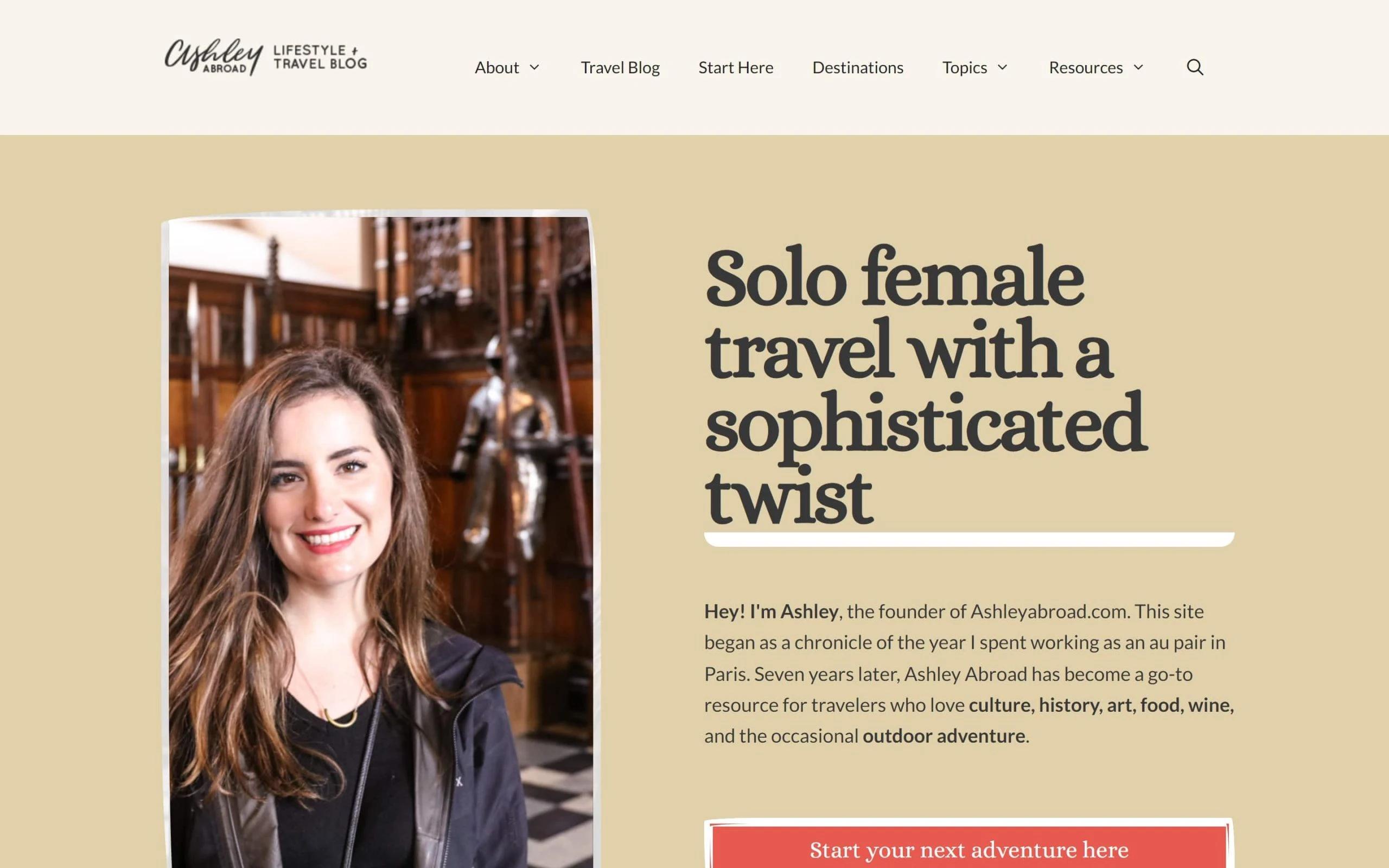The height and width of the screenshot is (868, 1389).
Task: Navigate to Destinations
Action: [x=857, y=67]
